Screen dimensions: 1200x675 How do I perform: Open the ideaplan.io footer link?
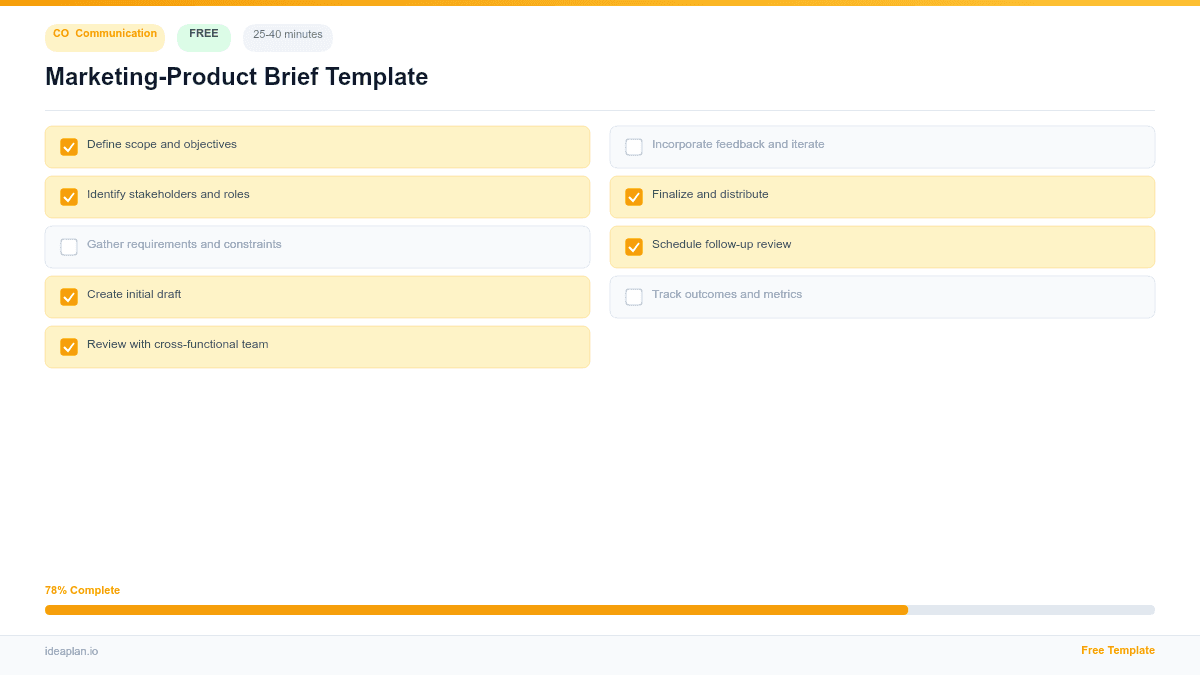click(70, 651)
